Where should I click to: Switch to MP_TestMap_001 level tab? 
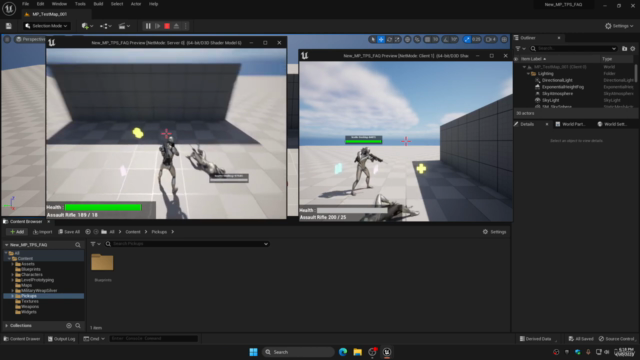point(49,14)
